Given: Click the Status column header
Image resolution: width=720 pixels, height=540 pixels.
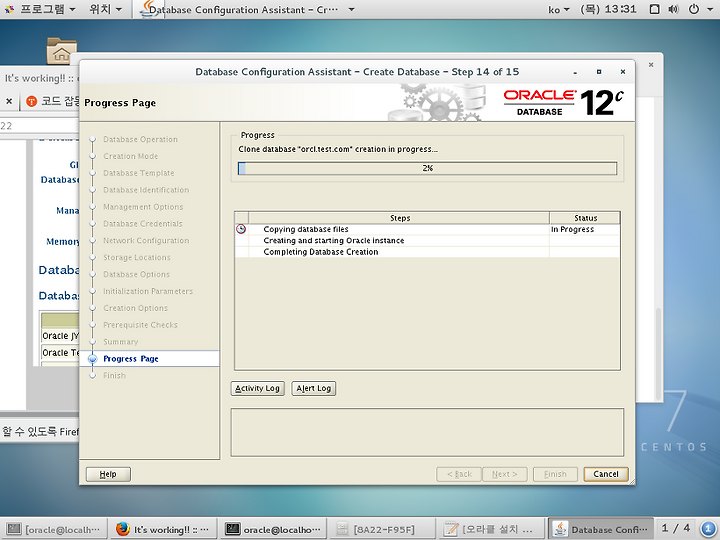Looking at the screenshot, I should click(585, 218).
